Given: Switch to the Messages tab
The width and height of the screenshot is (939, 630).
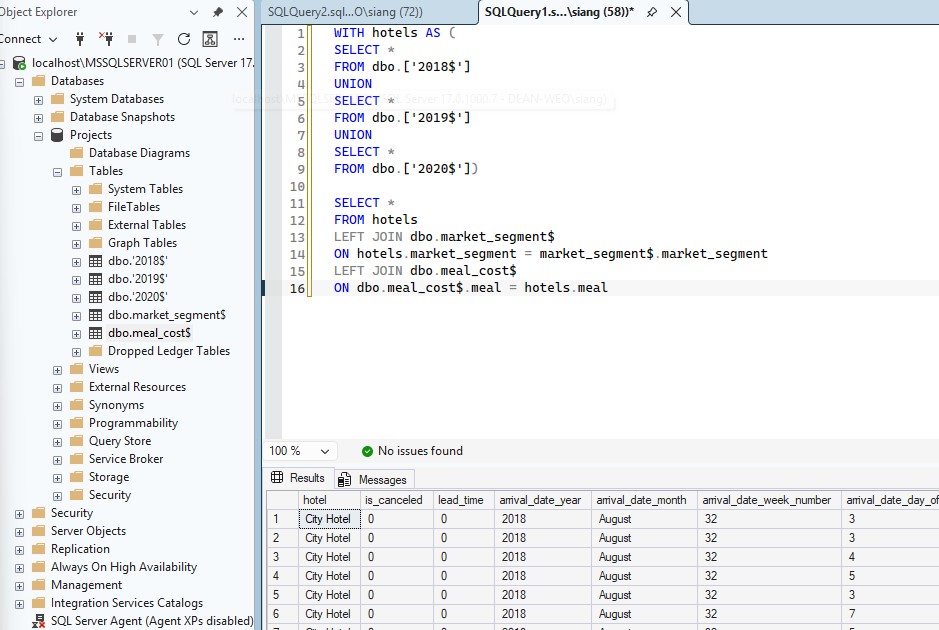Looking at the screenshot, I should 372,480.
